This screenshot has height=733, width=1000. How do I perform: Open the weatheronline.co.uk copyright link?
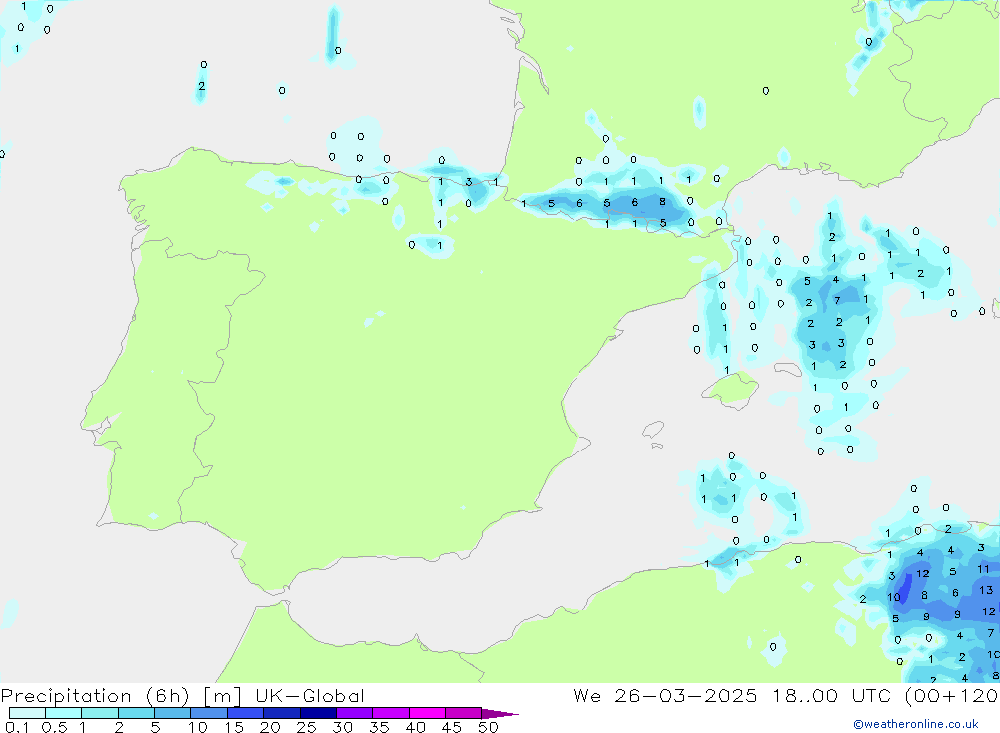pos(915,724)
